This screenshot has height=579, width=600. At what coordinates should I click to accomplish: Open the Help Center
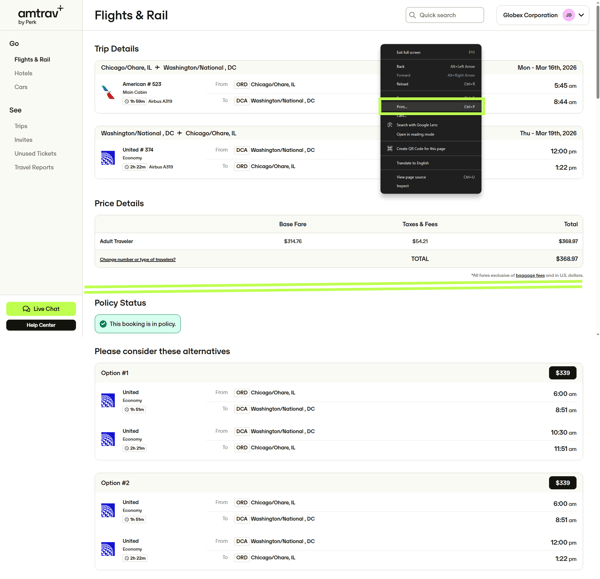[41, 325]
